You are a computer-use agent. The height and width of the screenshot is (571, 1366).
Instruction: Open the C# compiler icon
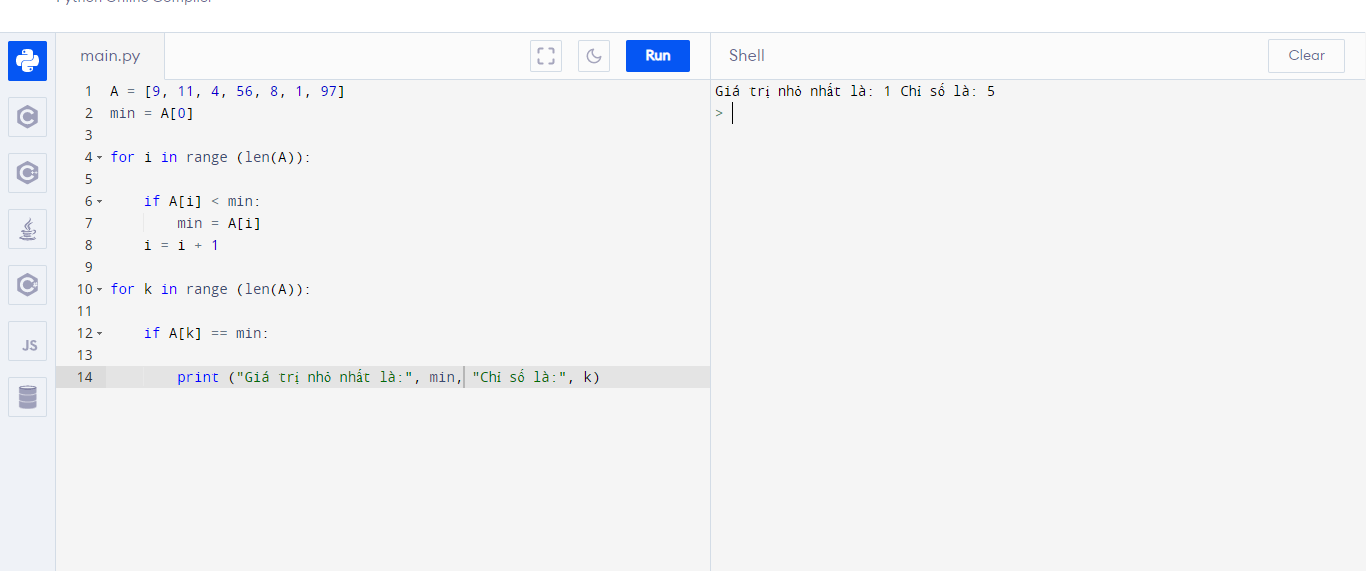[x=27, y=285]
